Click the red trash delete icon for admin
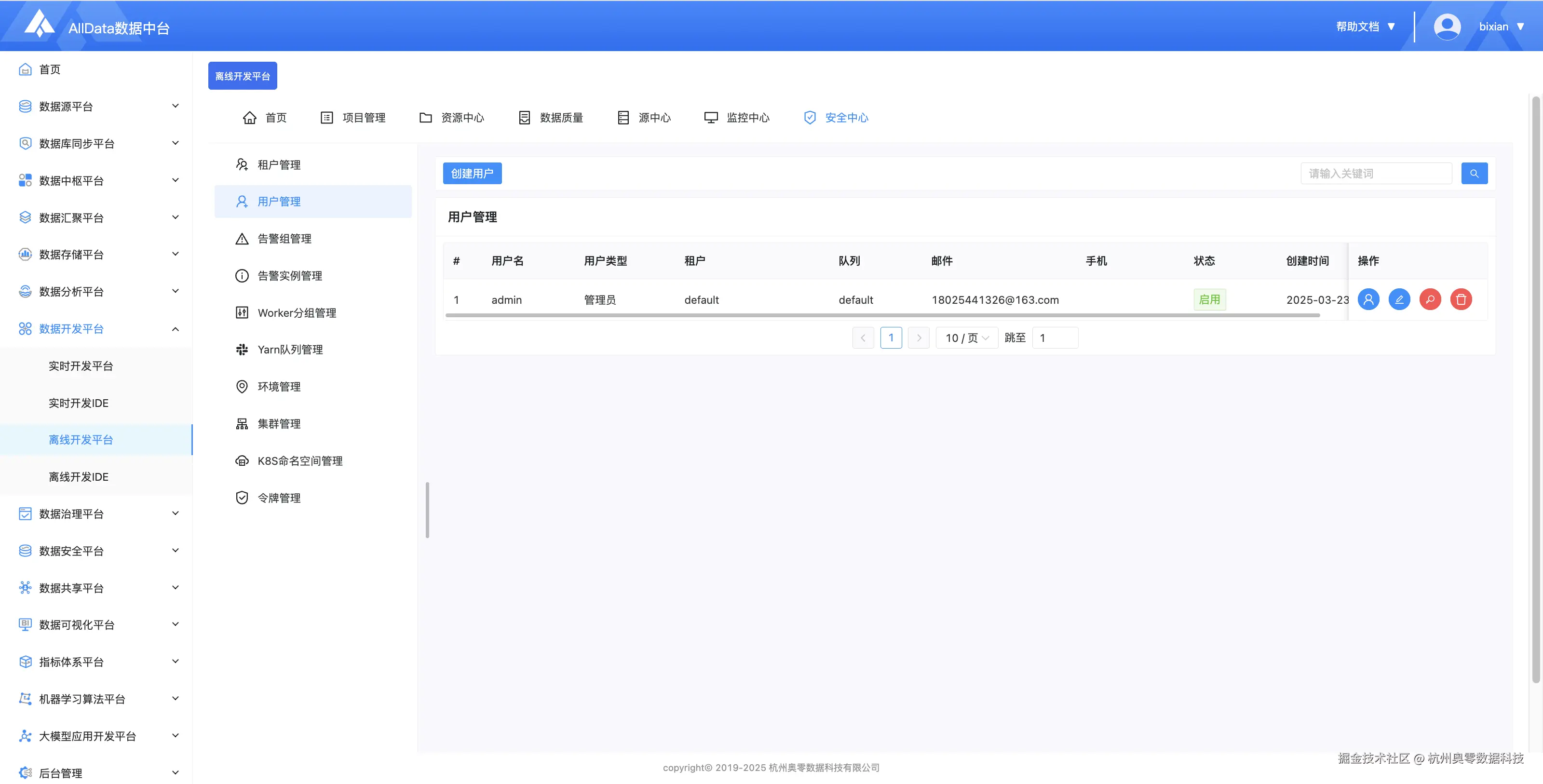This screenshot has height=784, width=1543. click(1461, 299)
